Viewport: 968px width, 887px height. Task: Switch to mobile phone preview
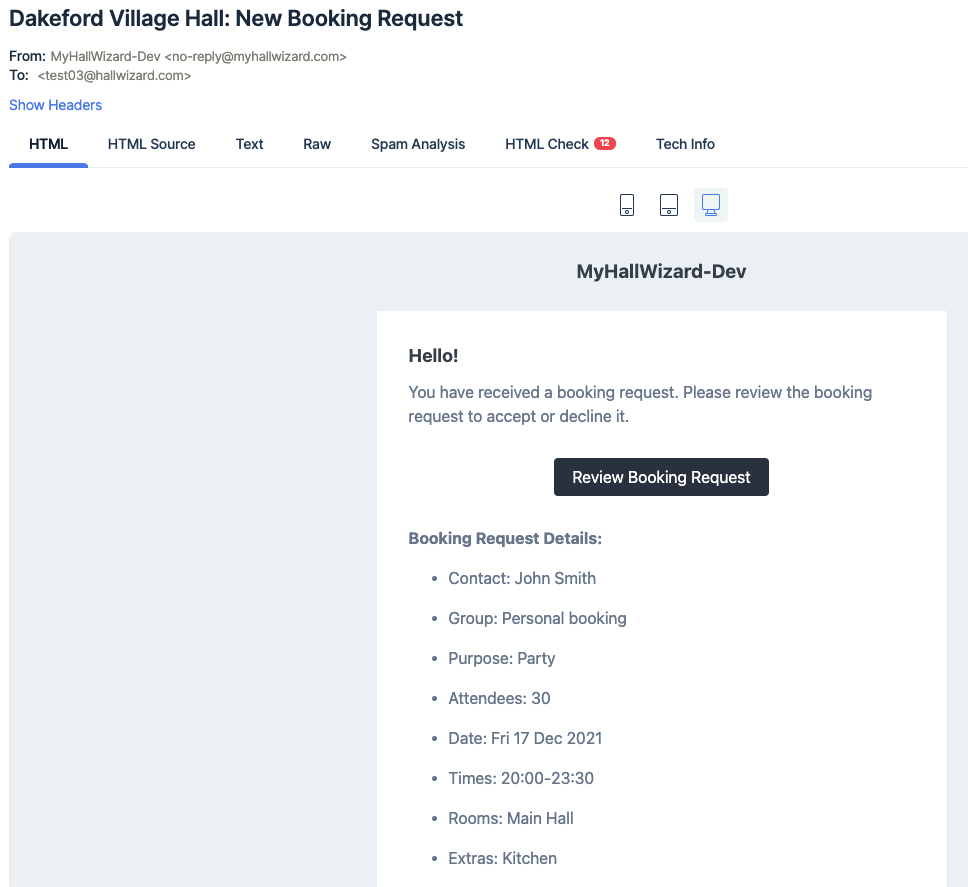(627, 205)
